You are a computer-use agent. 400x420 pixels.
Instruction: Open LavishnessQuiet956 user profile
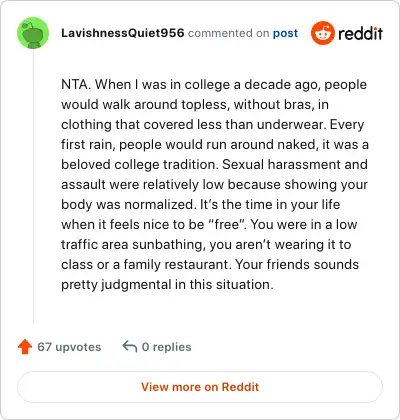click(123, 33)
